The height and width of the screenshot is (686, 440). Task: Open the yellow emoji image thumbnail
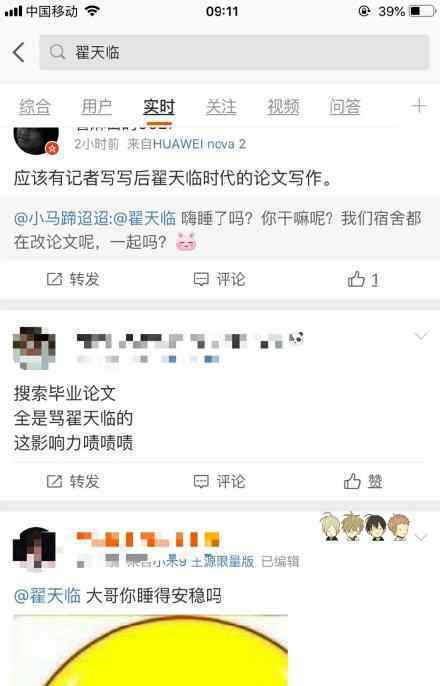[x=150, y=650]
